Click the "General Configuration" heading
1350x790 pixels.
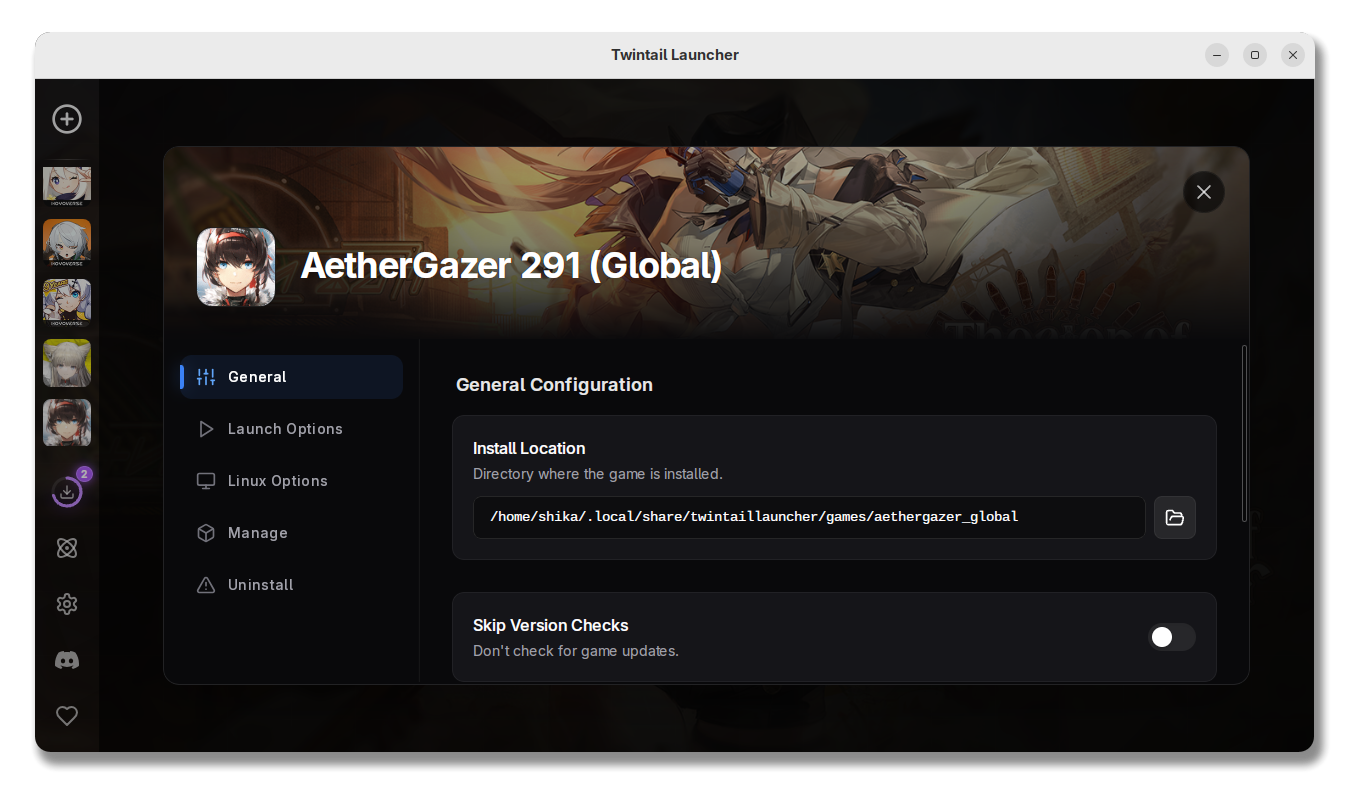click(x=554, y=385)
